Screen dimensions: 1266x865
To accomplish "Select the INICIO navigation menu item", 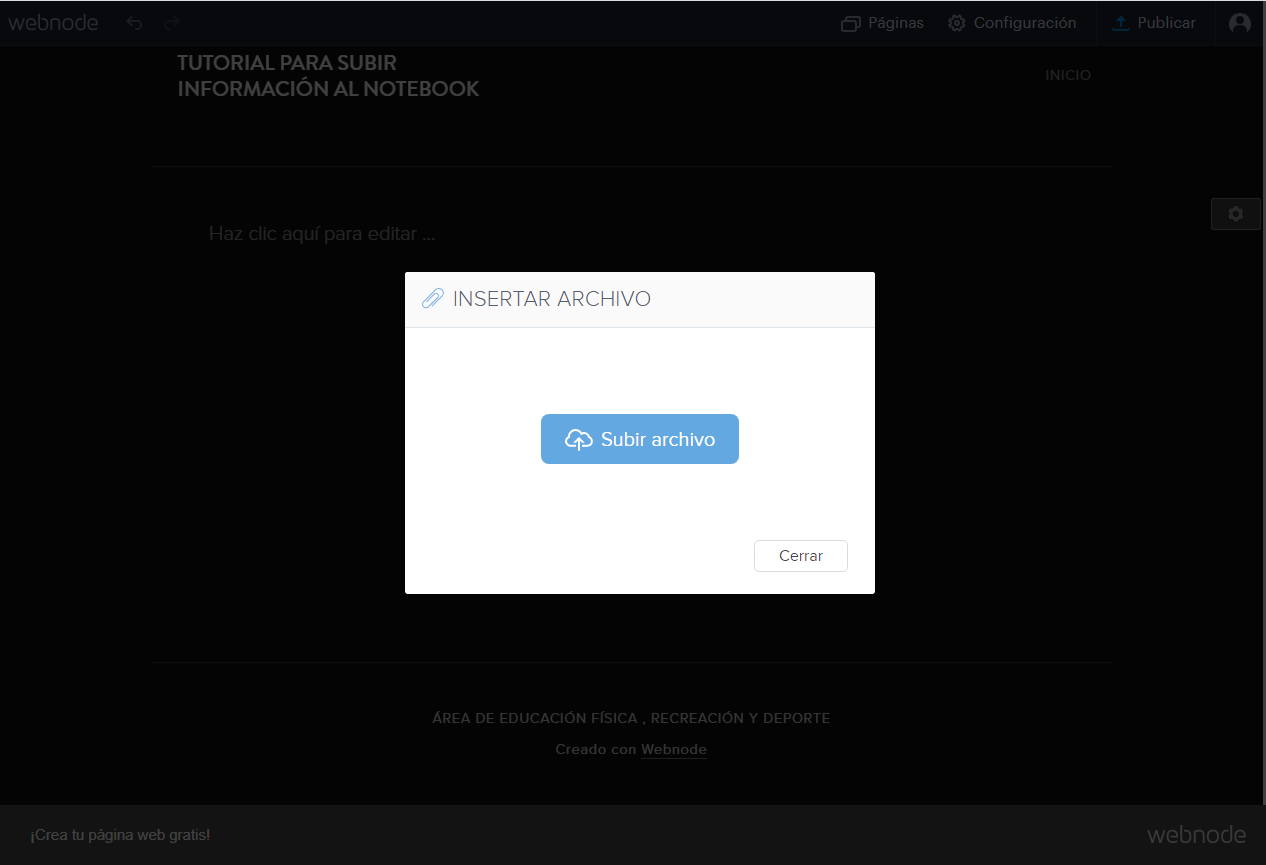I will click(x=1068, y=76).
